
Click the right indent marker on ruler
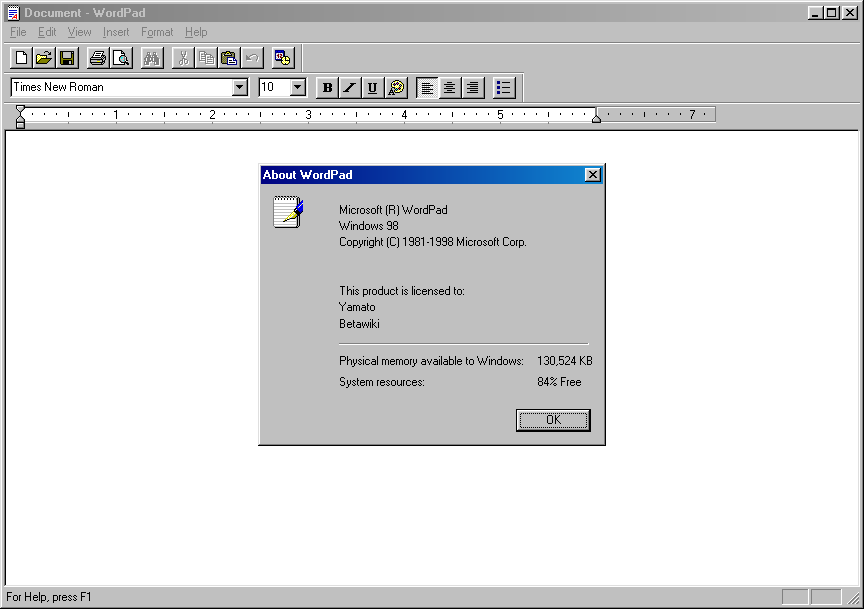596,118
